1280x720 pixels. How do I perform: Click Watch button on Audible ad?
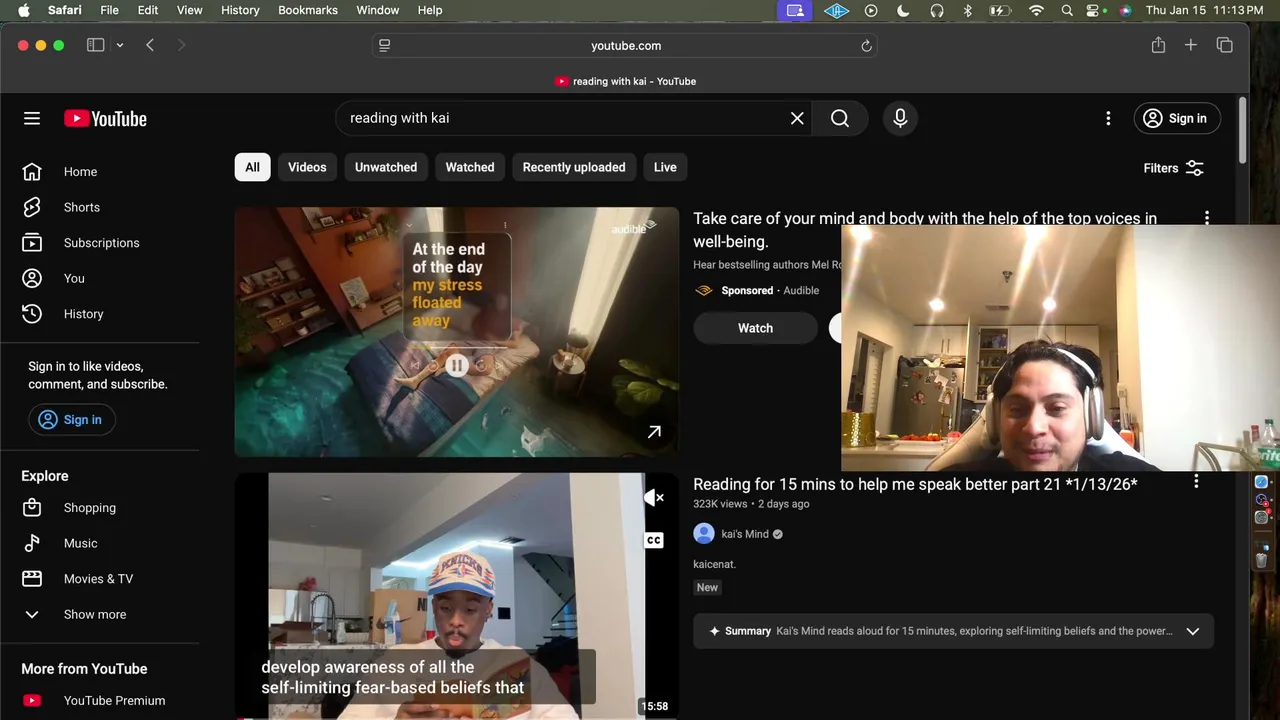(x=755, y=328)
